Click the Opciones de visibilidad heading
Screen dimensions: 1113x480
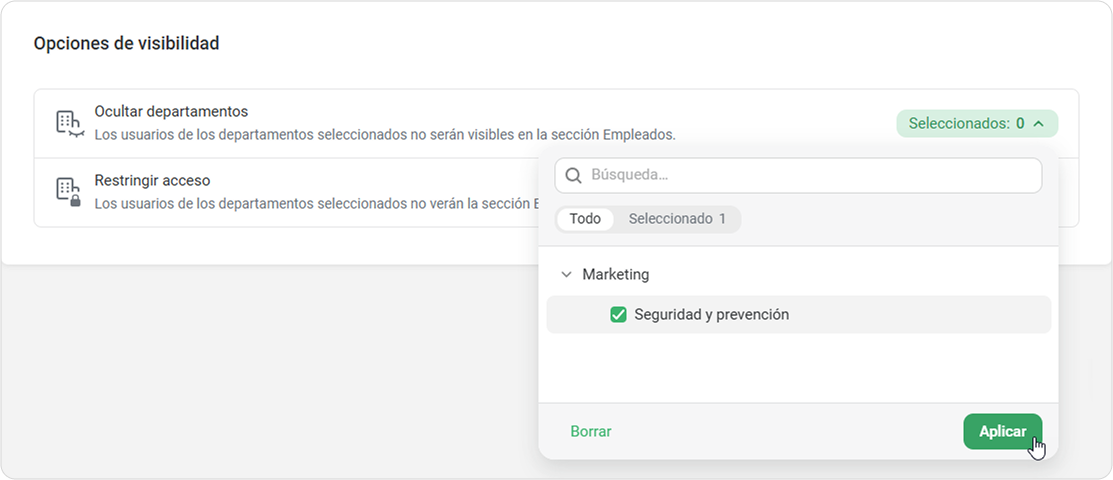tap(127, 44)
